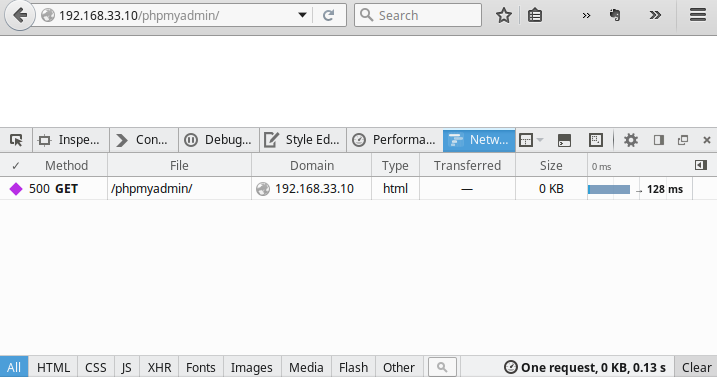Viewport: 717px width, 377px height.
Task: Open the Performance tab
Action: pos(395,140)
